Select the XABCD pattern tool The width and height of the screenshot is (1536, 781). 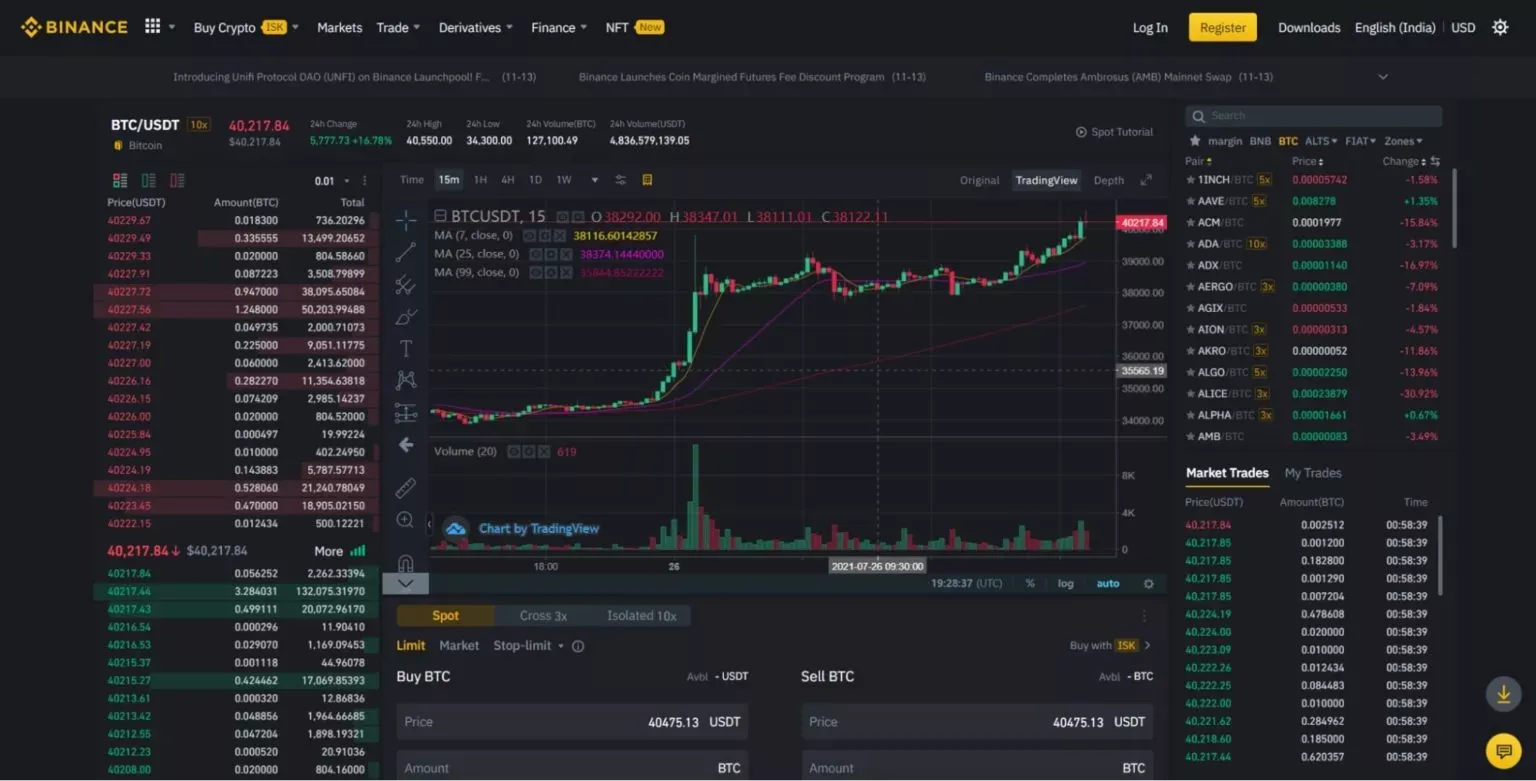pos(406,380)
